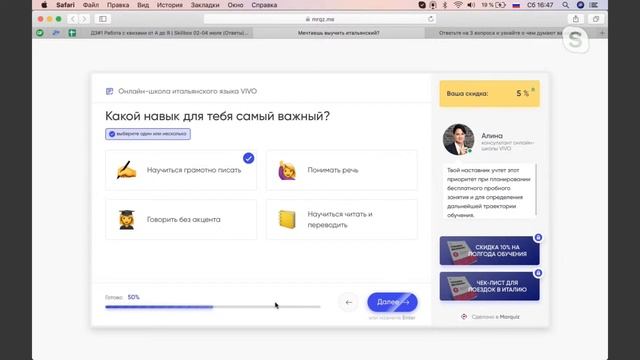This screenshot has height=360, width=640.
Task: Click bonus Скидка 10% на полгода обучения
Action: pyautogui.click(x=489, y=251)
